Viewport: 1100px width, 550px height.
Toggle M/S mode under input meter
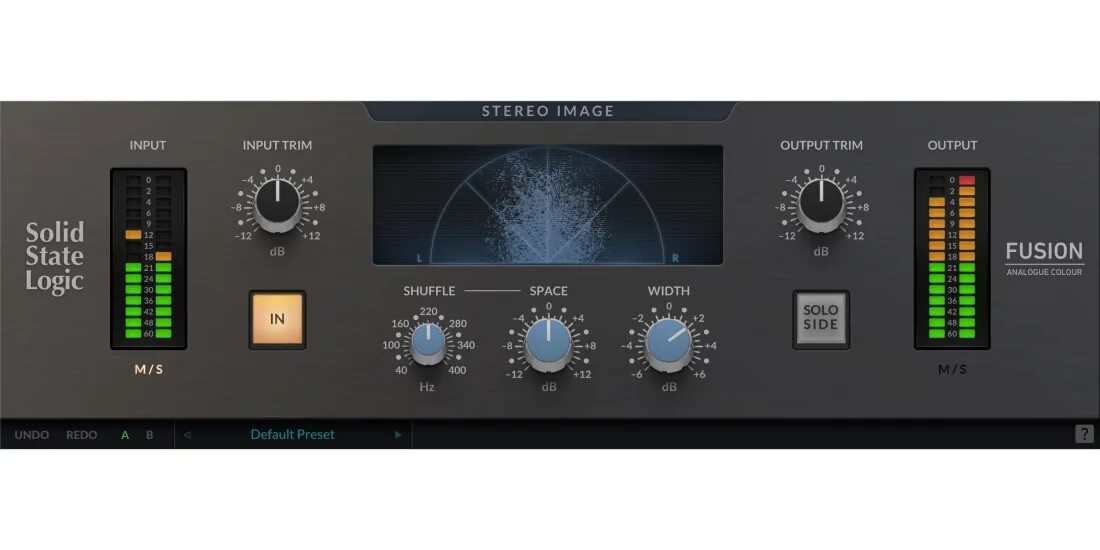click(148, 370)
